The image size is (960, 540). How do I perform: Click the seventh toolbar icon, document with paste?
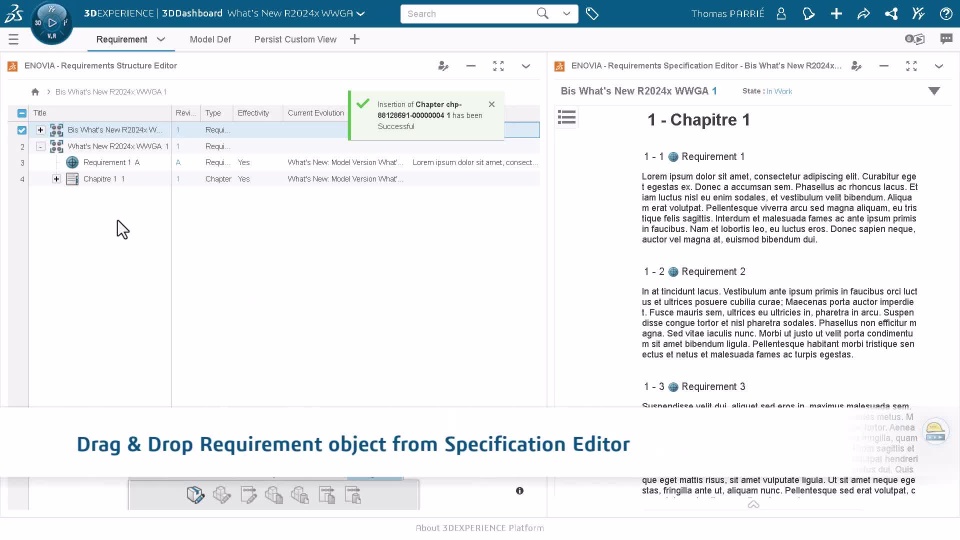tap(353, 495)
